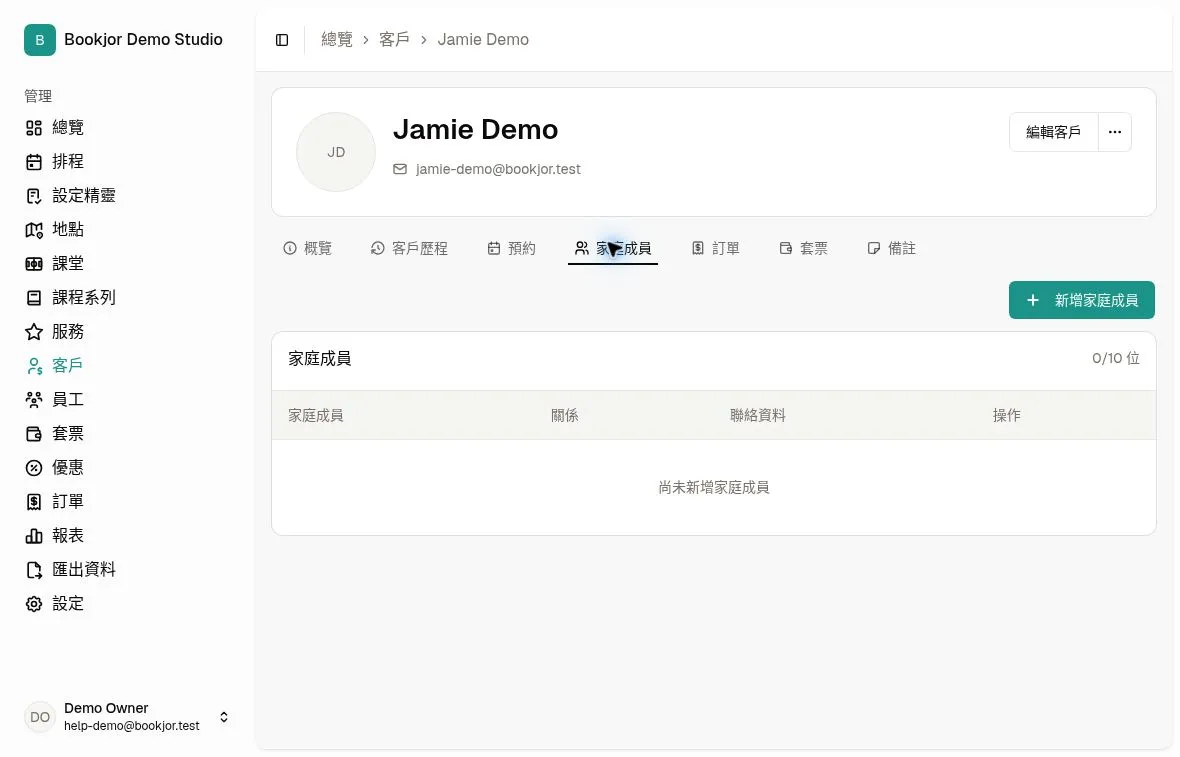Screen dimensions: 1180x757
Task: Switch to the 概覽 tab
Action: pos(307,248)
